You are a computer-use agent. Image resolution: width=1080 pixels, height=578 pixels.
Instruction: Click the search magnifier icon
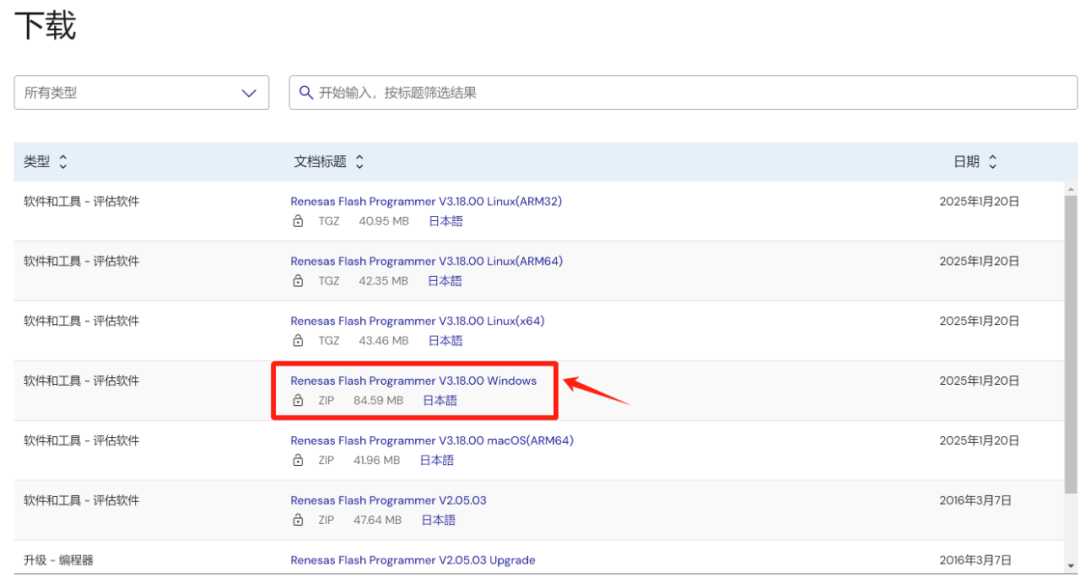[306, 92]
